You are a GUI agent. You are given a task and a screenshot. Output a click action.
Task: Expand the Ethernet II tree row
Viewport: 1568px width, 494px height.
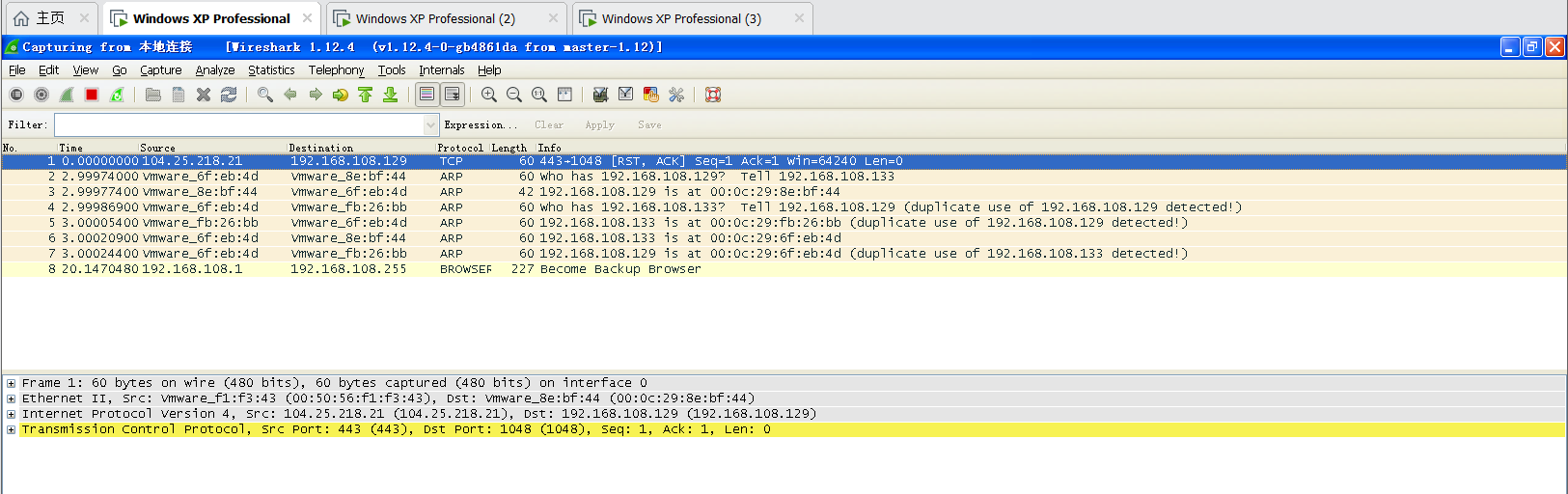click(12, 398)
